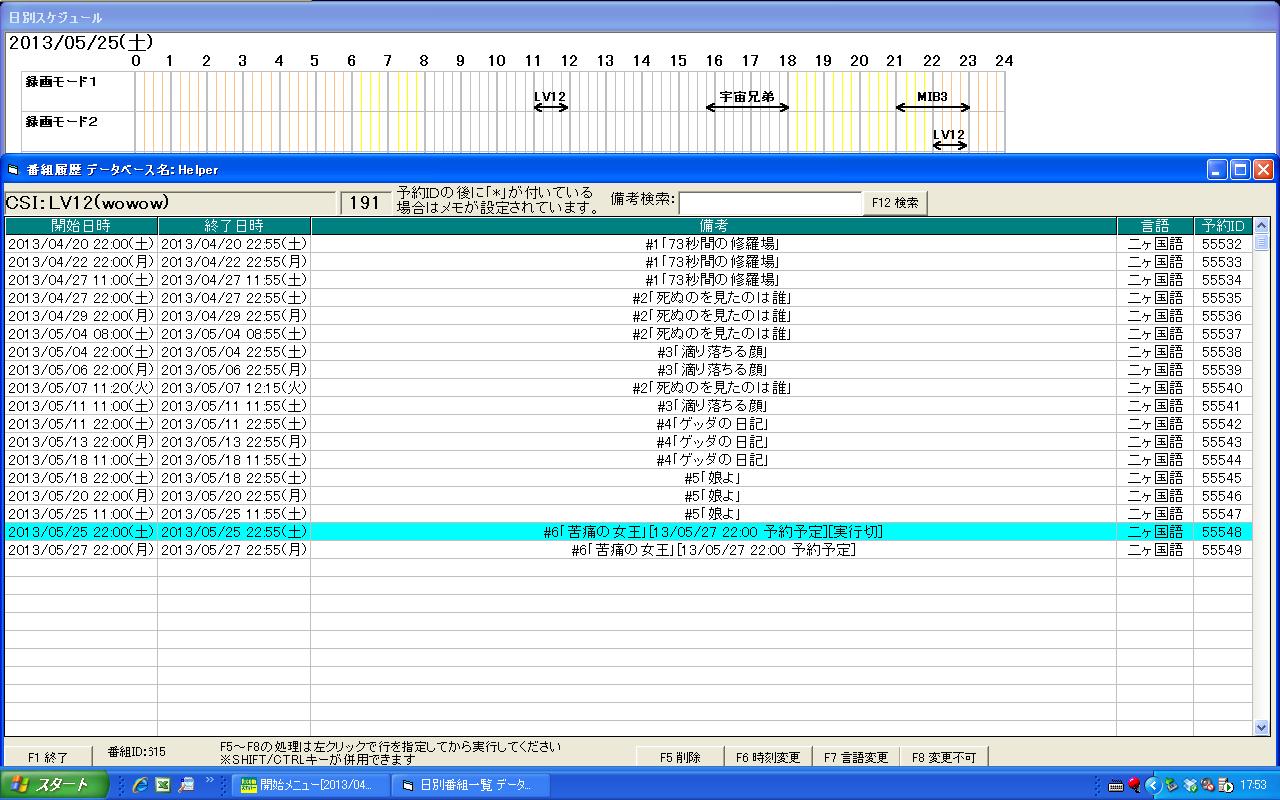
Task: Click the scrollbar down arrow in the list
Action: [x=1261, y=728]
